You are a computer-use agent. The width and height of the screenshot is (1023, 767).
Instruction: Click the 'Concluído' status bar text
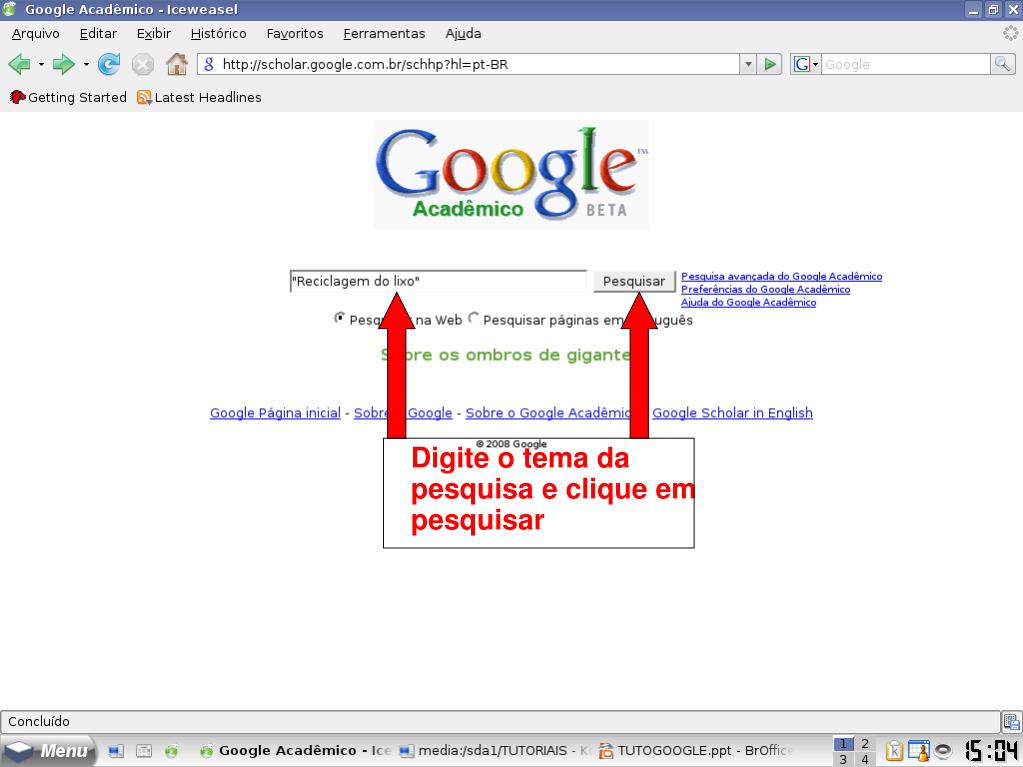(39, 721)
